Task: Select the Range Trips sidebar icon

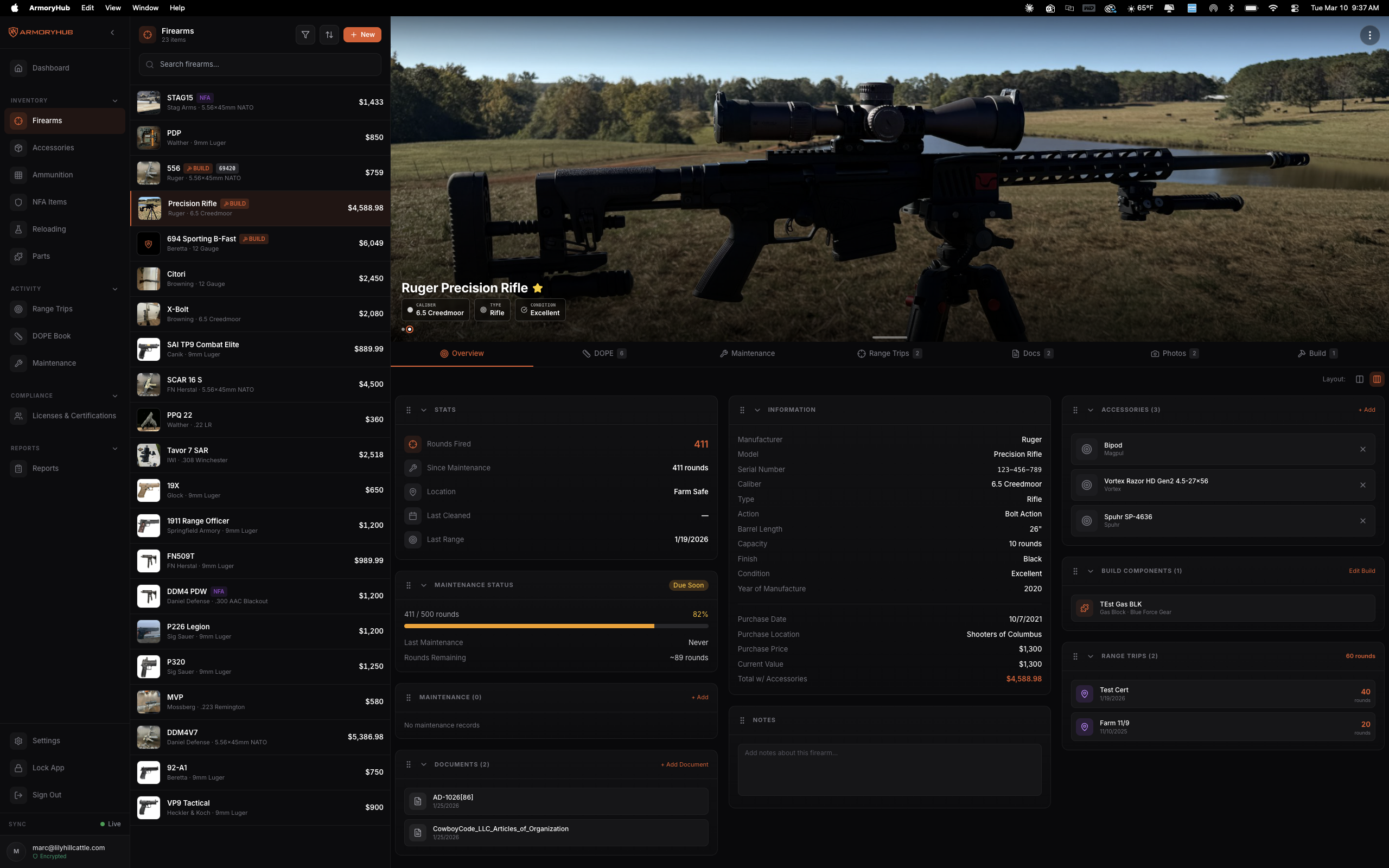Action: click(x=18, y=309)
